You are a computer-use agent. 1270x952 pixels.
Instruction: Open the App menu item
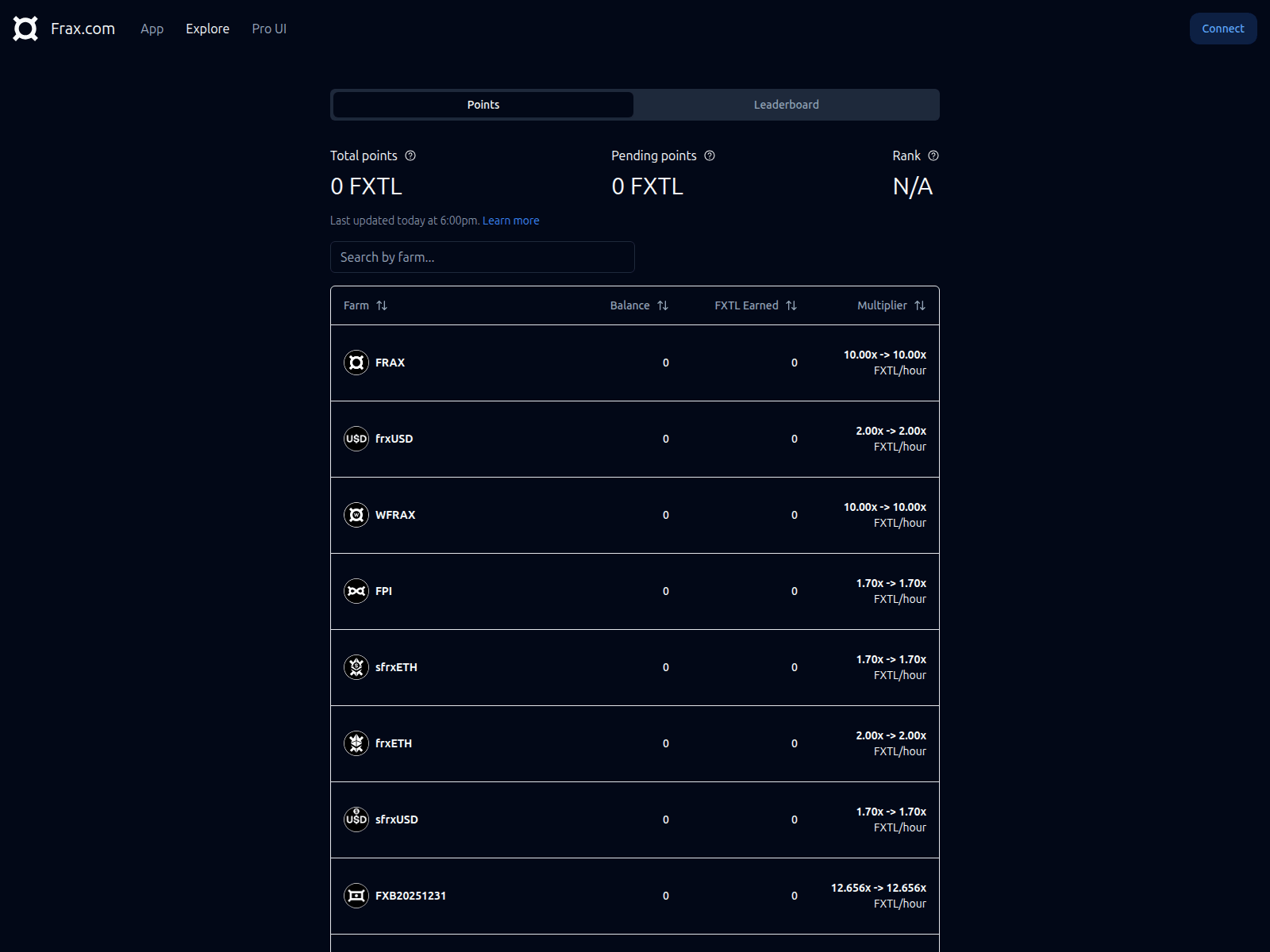152,29
